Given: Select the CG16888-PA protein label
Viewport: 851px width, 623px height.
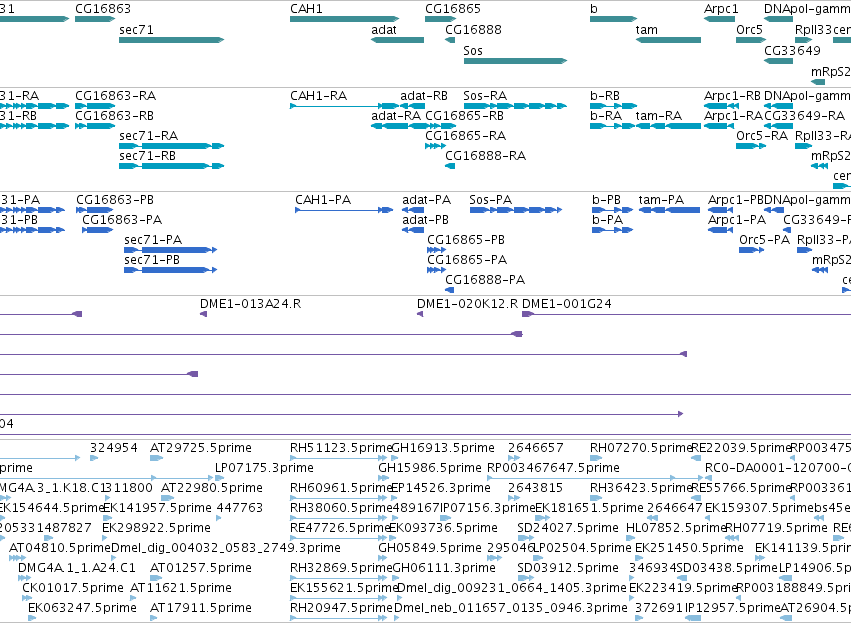Looking at the screenshot, I should pos(485,281).
